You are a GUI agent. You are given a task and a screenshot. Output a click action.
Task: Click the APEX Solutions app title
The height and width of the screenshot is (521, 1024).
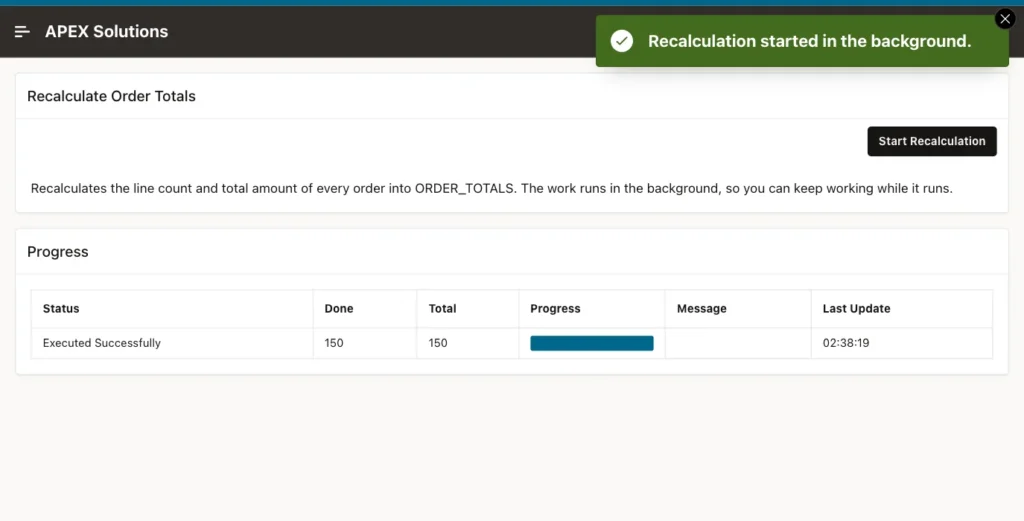tap(106, 31)
